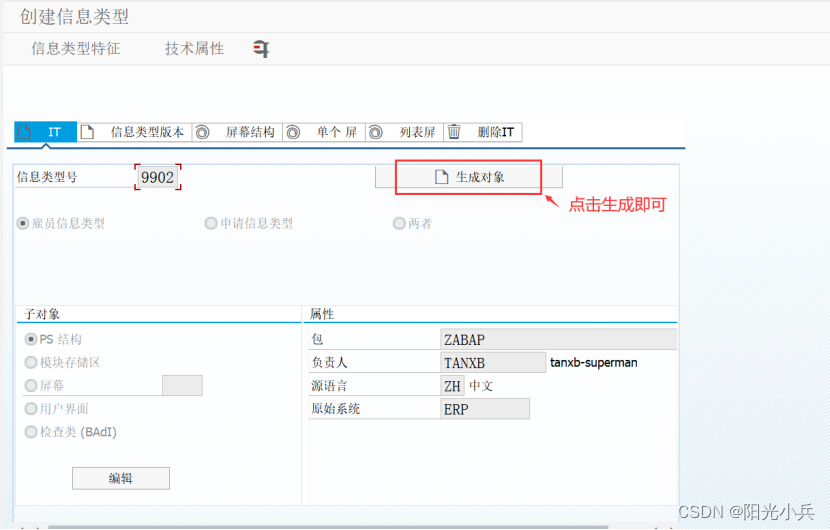Click the 源语言 field showing ZH

pos(452,386)
